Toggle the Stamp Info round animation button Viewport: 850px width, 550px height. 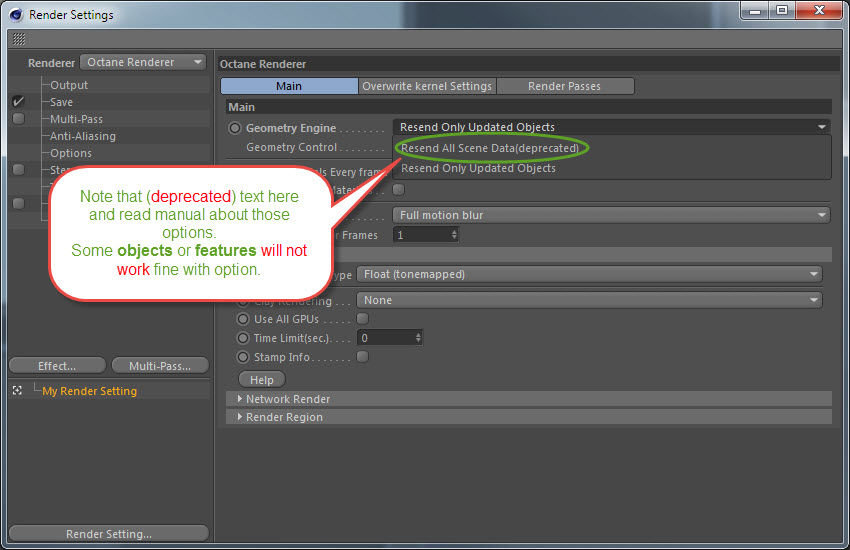click(x=243, y=357)
